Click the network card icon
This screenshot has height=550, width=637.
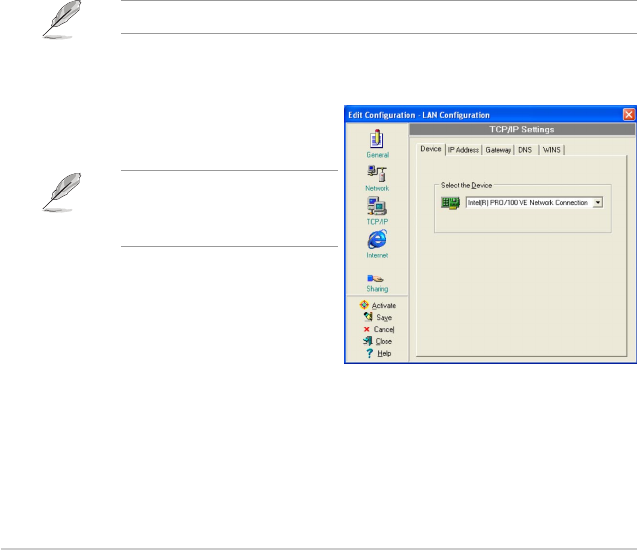point(450,203)
